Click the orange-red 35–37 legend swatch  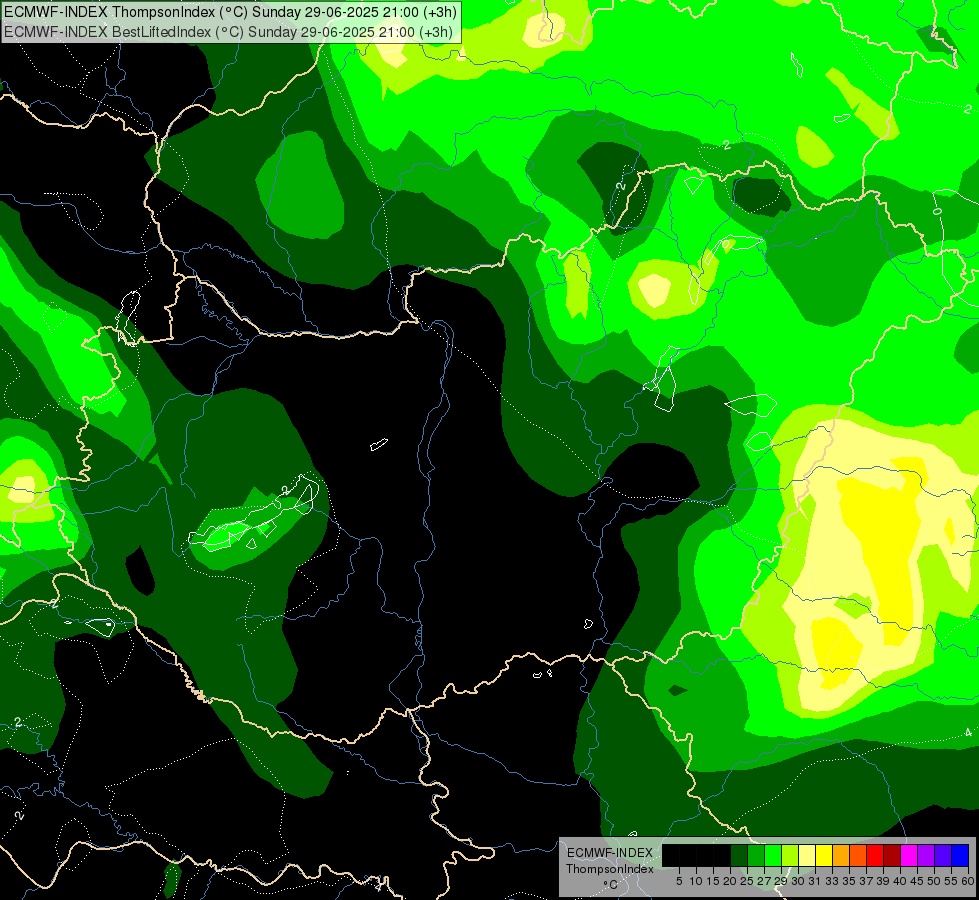pos(858,855)
